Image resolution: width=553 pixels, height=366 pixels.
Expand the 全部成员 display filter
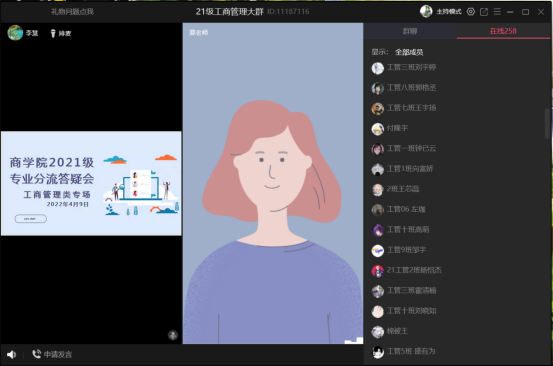[x=409, y=52]
